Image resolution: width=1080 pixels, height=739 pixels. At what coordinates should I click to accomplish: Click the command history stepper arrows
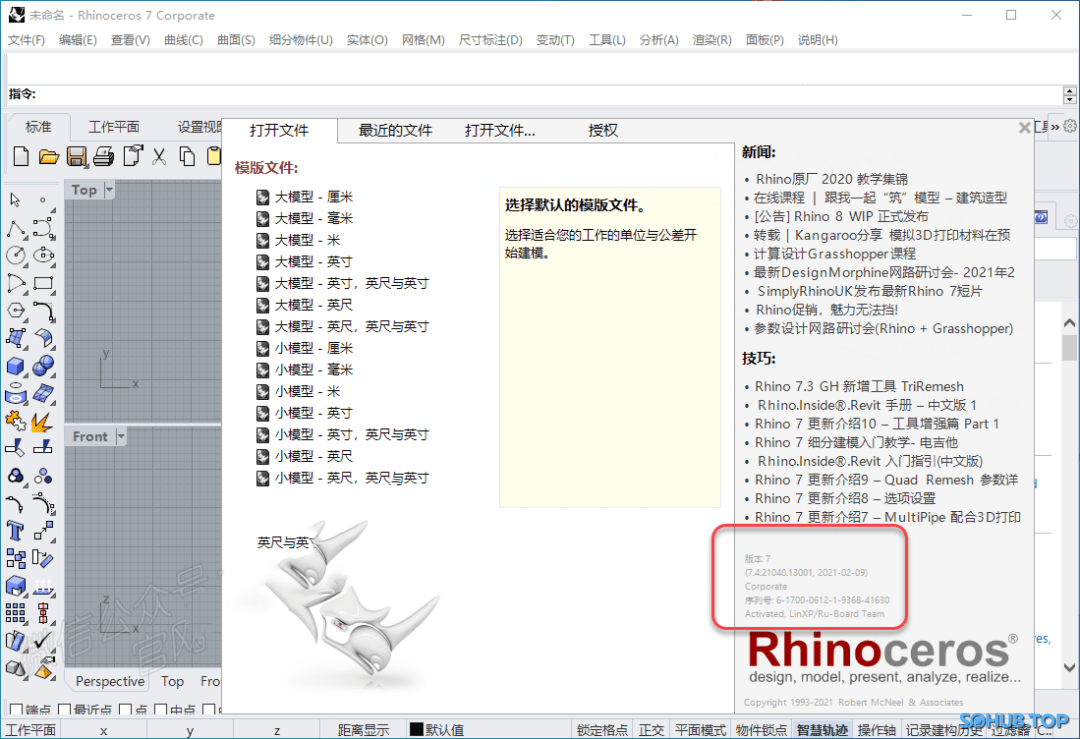coord(1070,94)
